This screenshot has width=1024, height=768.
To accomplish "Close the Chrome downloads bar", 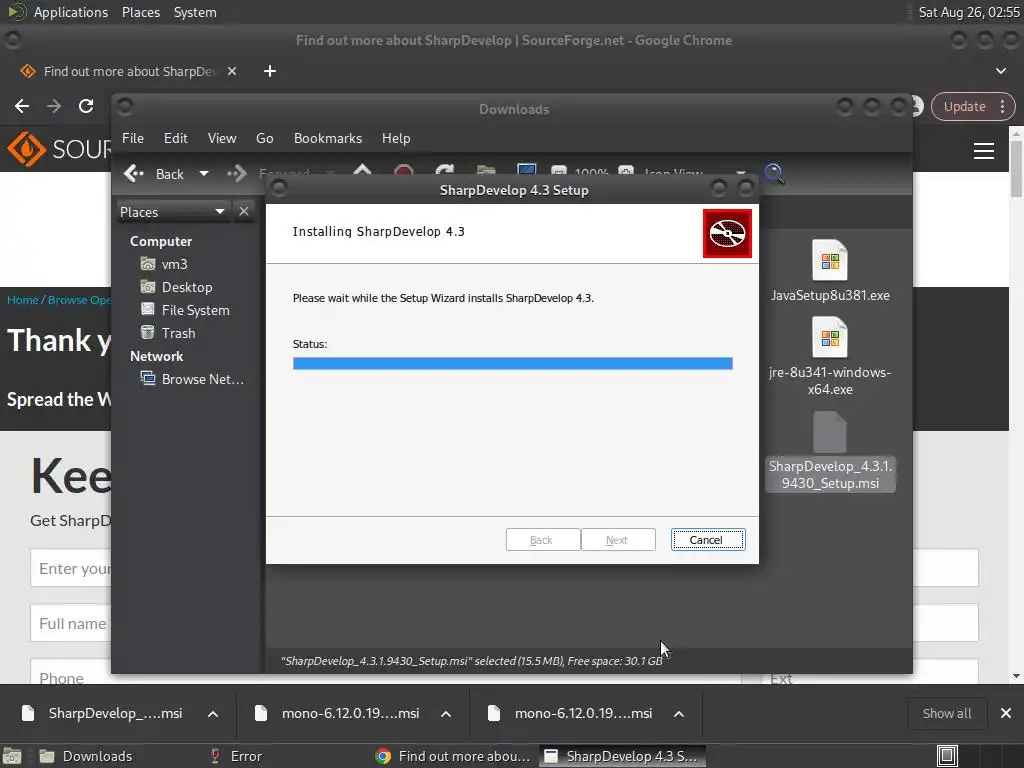I will 1006,713.
